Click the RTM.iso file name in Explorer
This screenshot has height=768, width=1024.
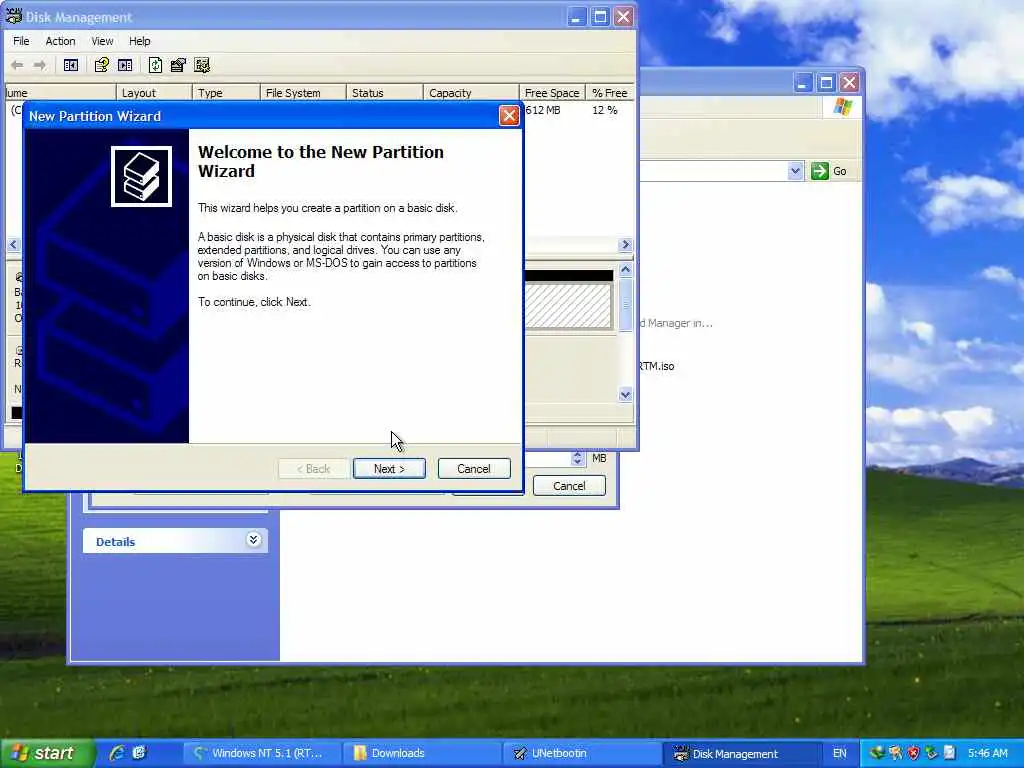tap(656, 366)
